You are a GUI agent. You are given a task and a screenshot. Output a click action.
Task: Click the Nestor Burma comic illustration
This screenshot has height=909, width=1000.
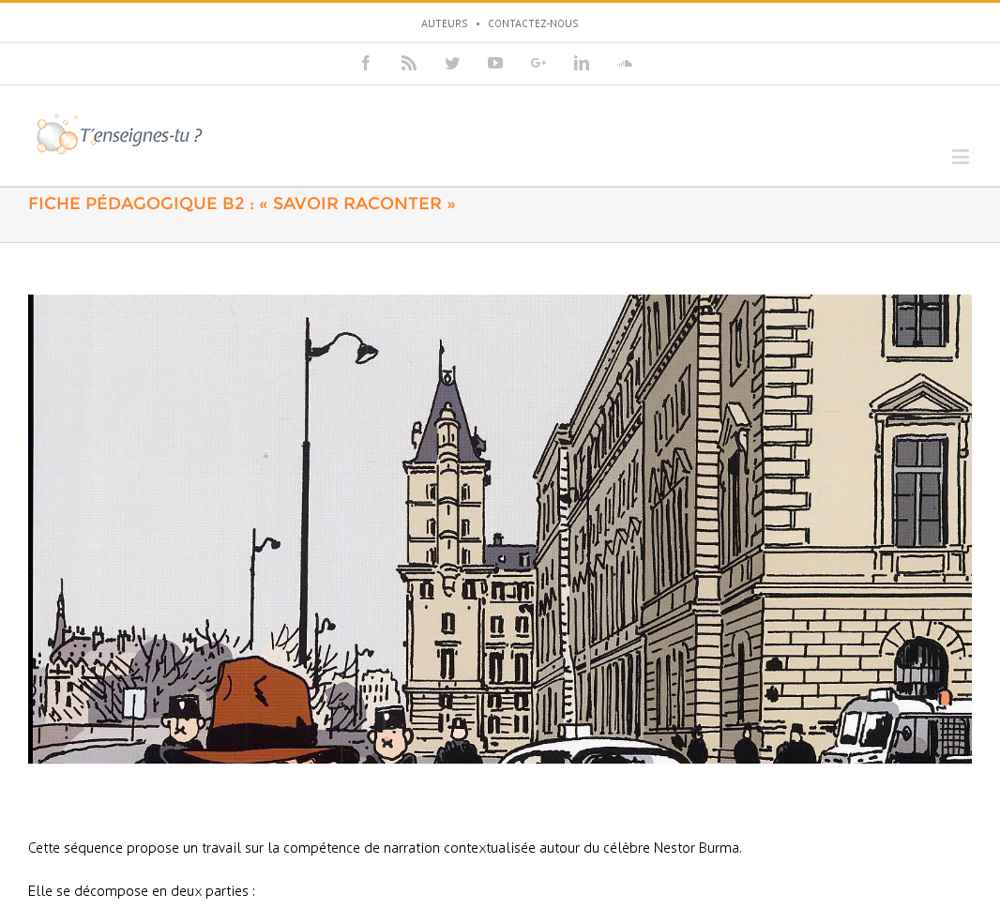point(500,529)
